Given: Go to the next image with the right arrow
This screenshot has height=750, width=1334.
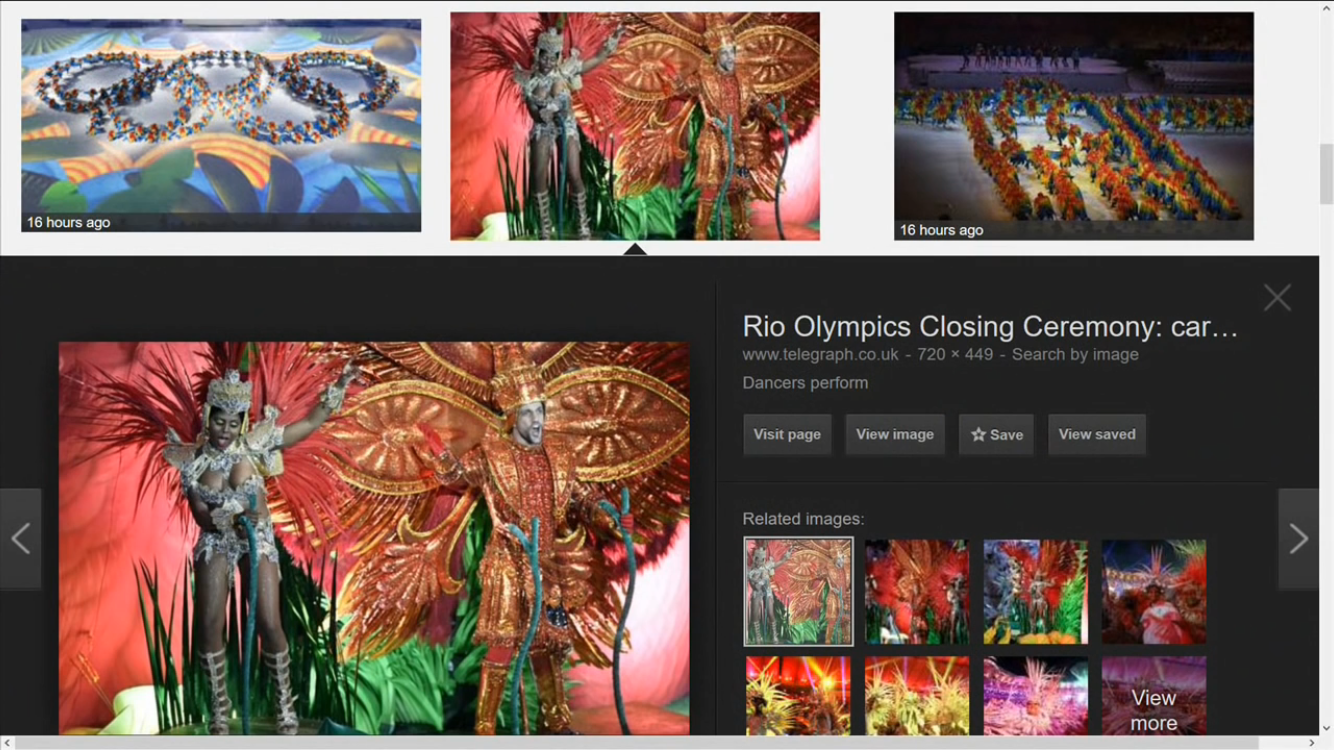Looking at the screenshot, I should (x=1298, y=539).
